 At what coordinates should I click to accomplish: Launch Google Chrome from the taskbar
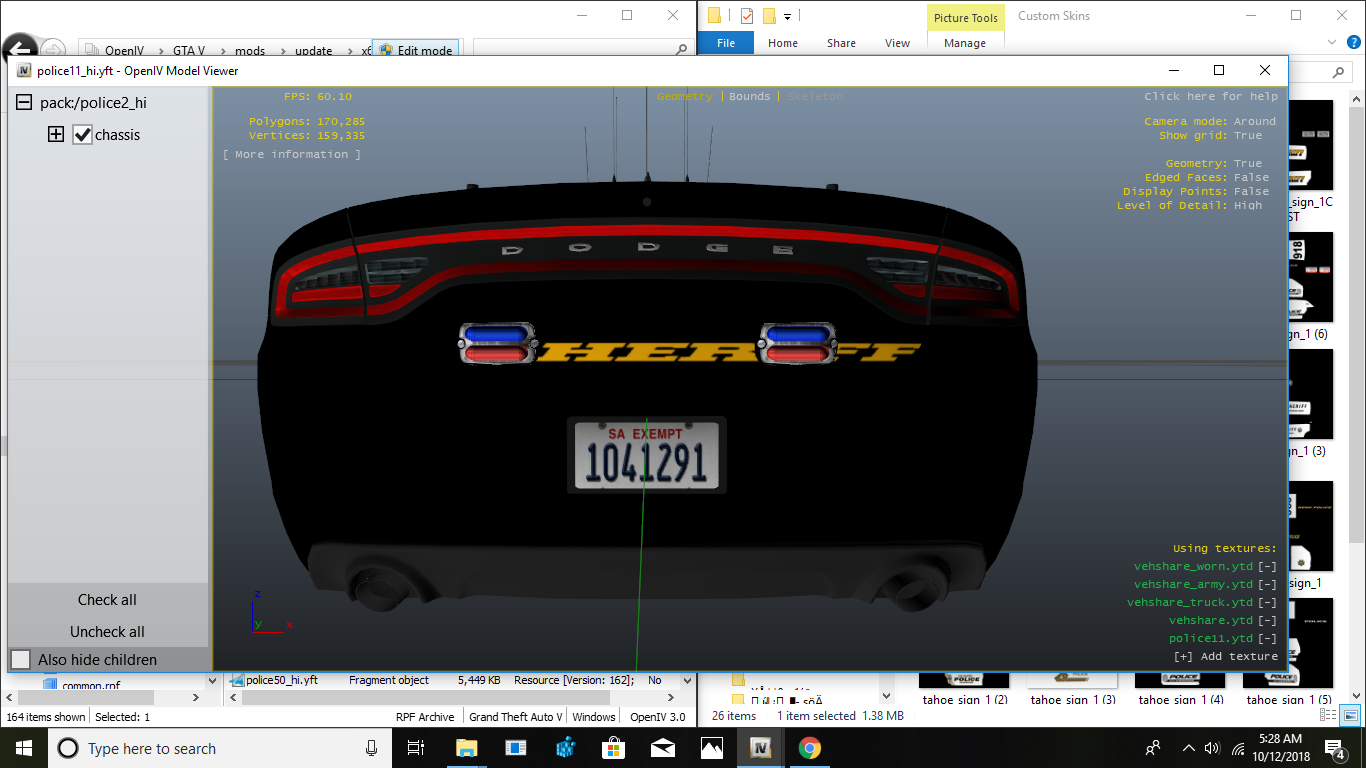(809, 748)
